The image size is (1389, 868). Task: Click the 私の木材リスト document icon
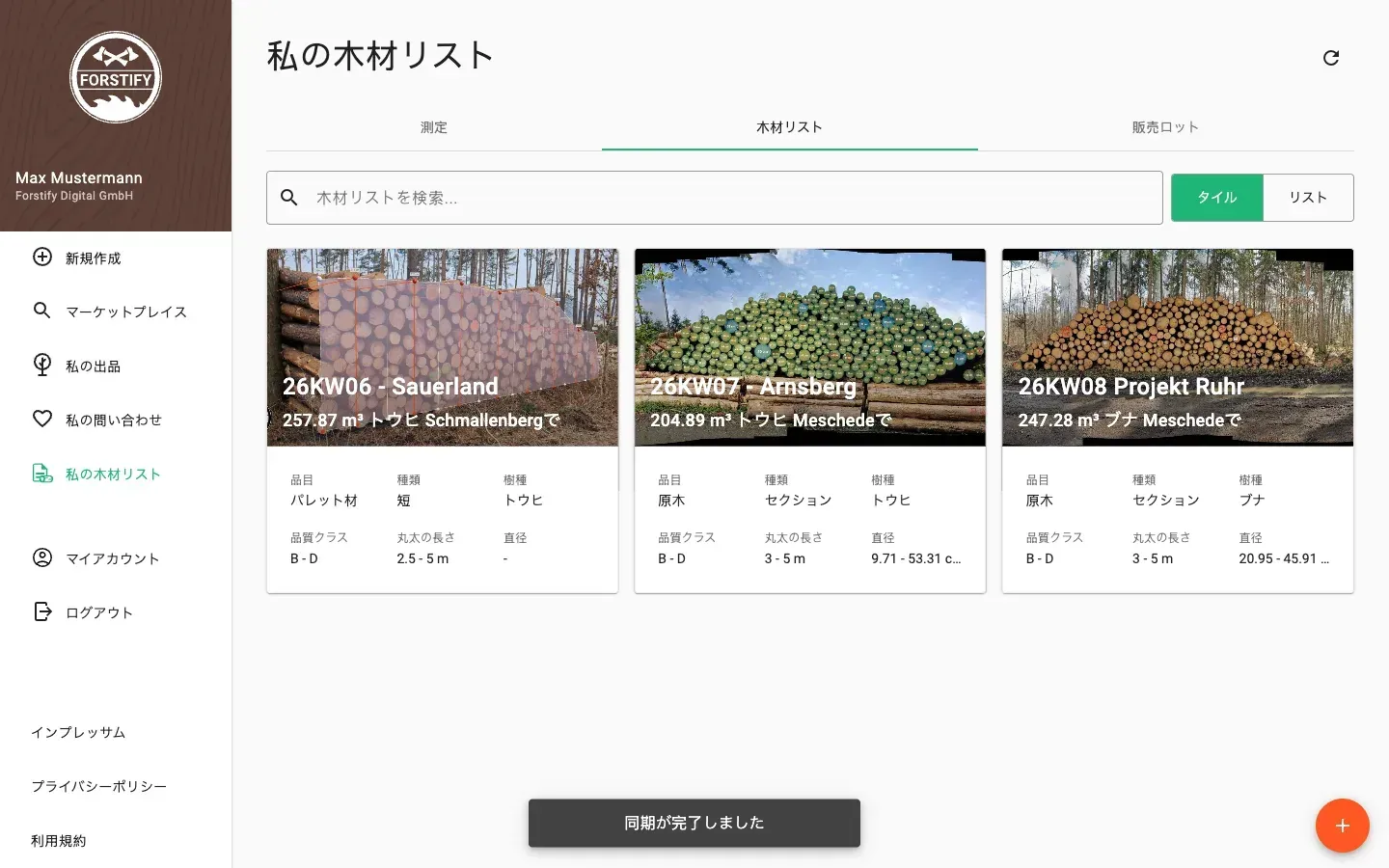click(x=42, y=473)
